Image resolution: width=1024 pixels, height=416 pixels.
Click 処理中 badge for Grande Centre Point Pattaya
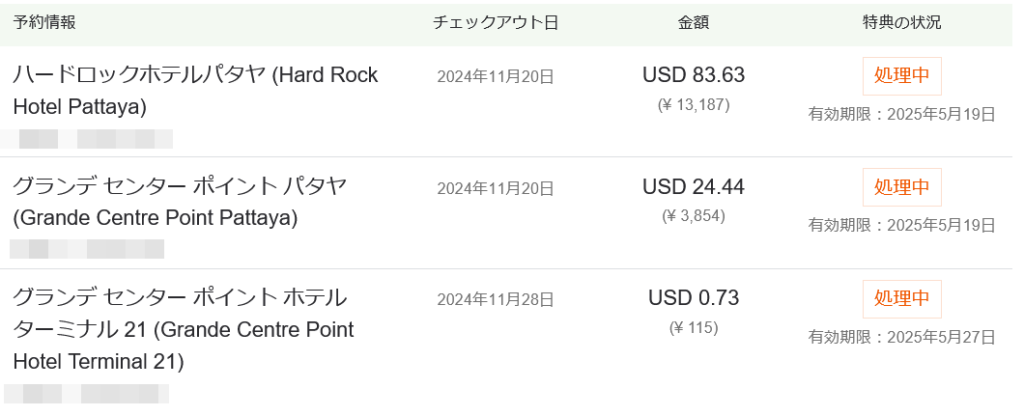pos(901,187)
